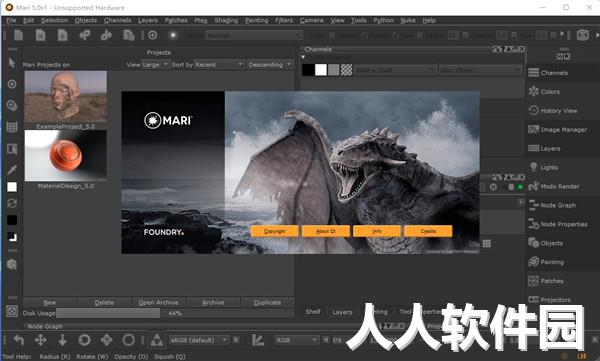The width and height of the screenshot is (600, 361).
Task: Click the swap foreground background colors icon
Action: pyautogui.click(x=12, y=203)
